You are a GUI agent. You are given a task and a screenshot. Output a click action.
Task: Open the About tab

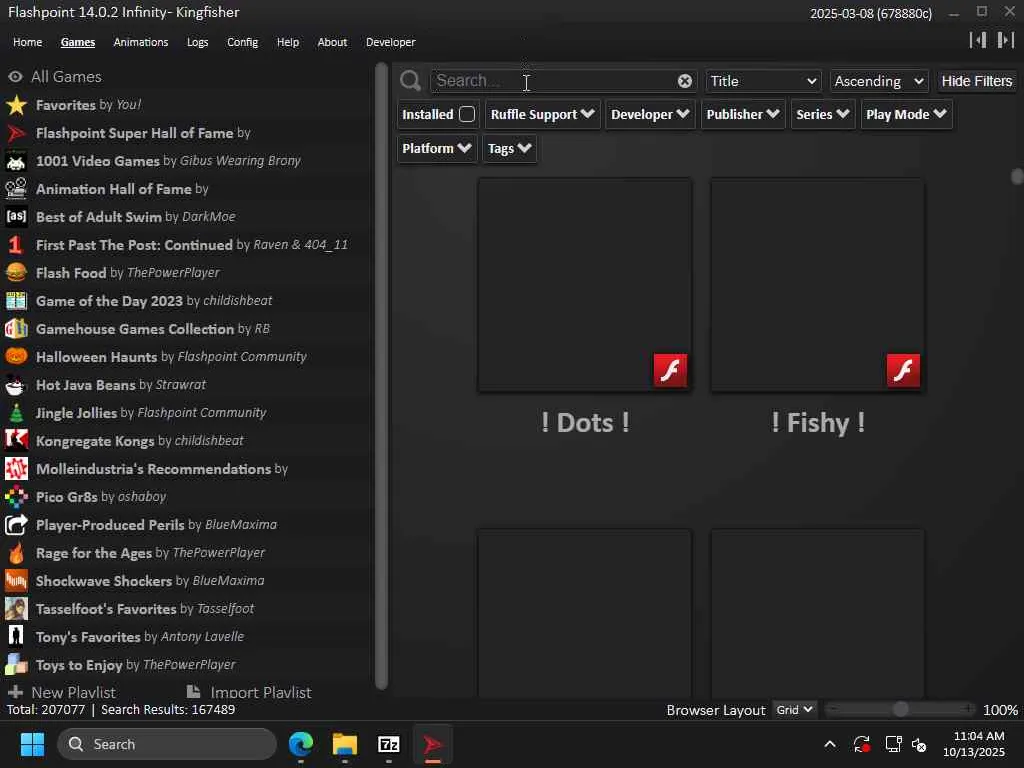(332, 42)
